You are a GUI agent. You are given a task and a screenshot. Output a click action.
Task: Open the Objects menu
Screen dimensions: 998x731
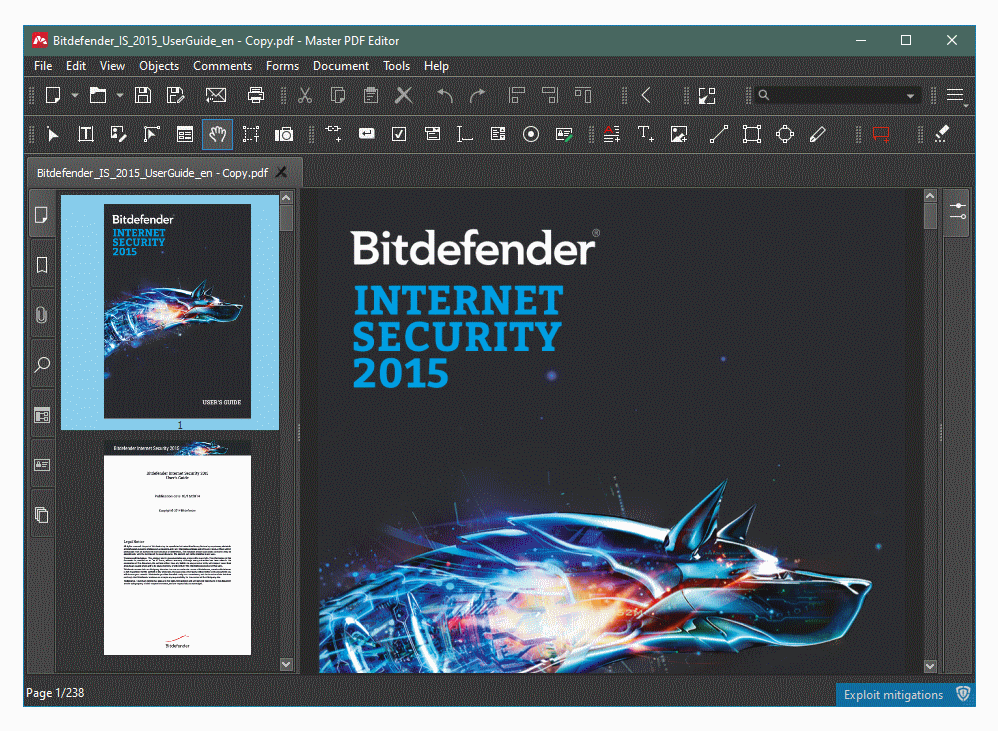(x=159, y=66)
